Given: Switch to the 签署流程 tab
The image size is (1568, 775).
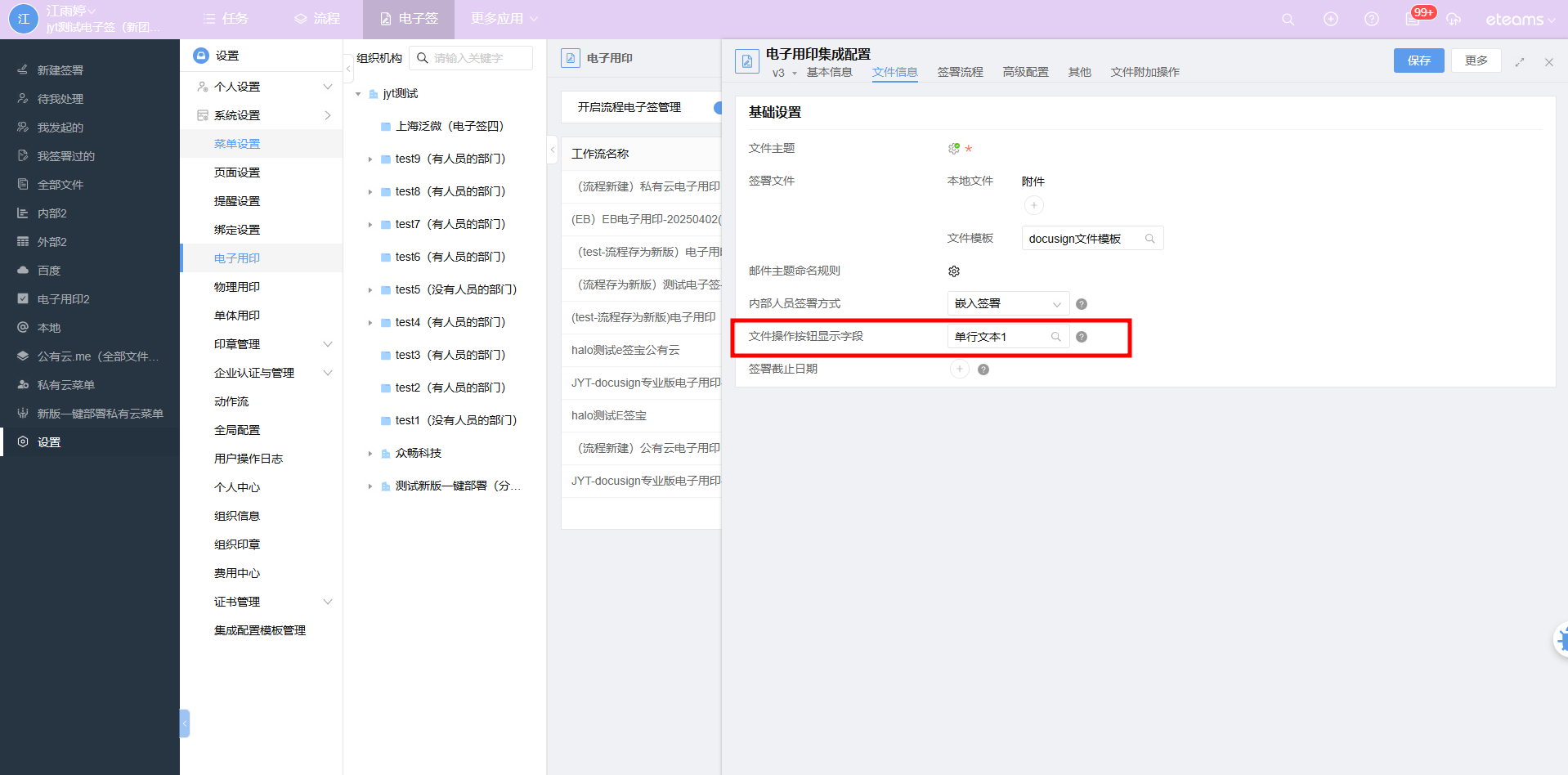Looking at the screenshot, I should (x=960, y=72).
